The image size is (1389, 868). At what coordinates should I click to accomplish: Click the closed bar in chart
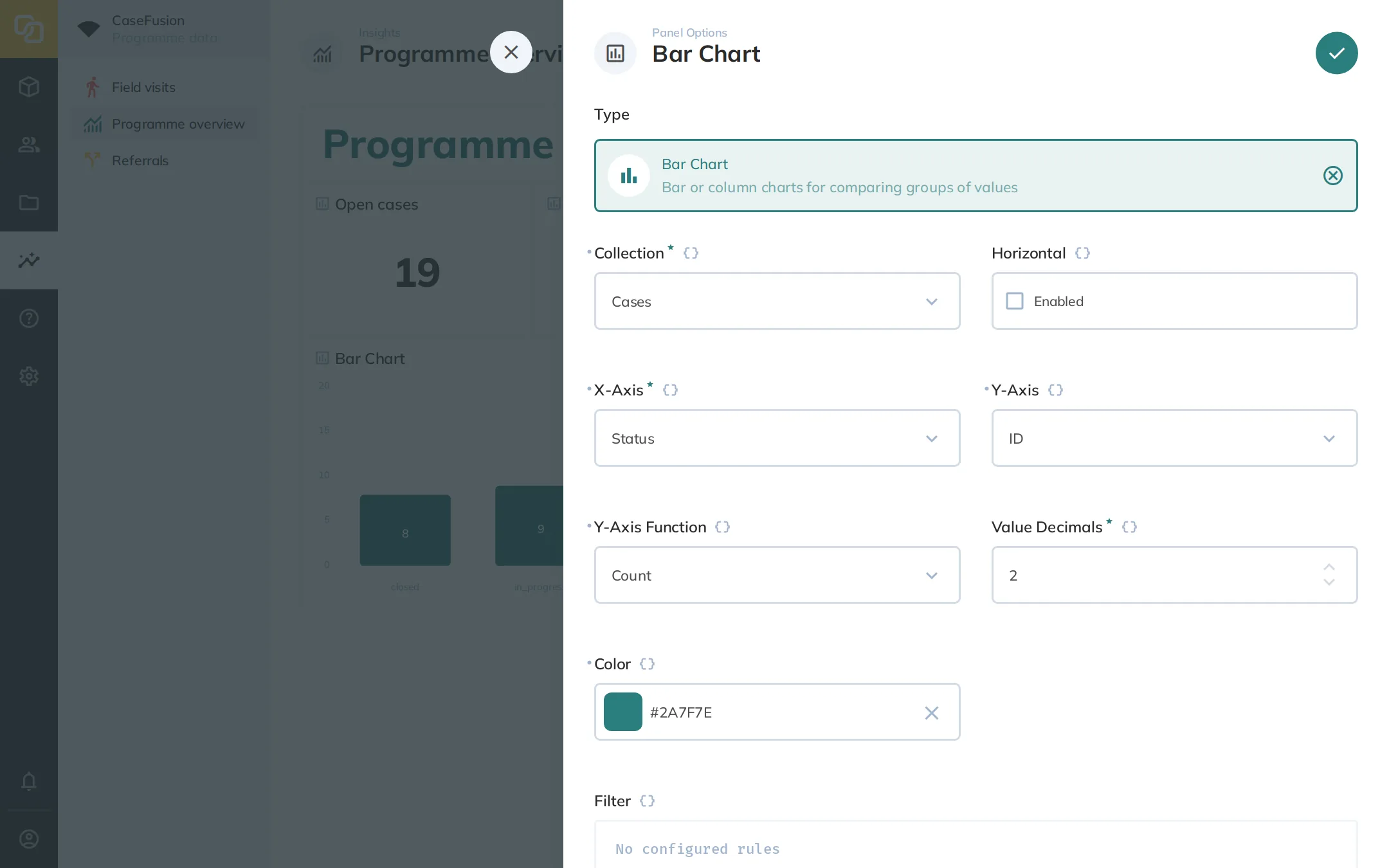click(x=405, y=530)
